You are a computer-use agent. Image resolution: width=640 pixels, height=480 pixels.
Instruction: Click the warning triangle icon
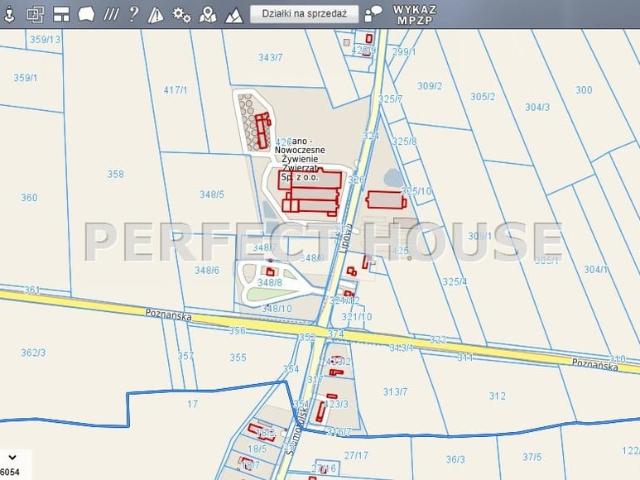coord(156,15)
